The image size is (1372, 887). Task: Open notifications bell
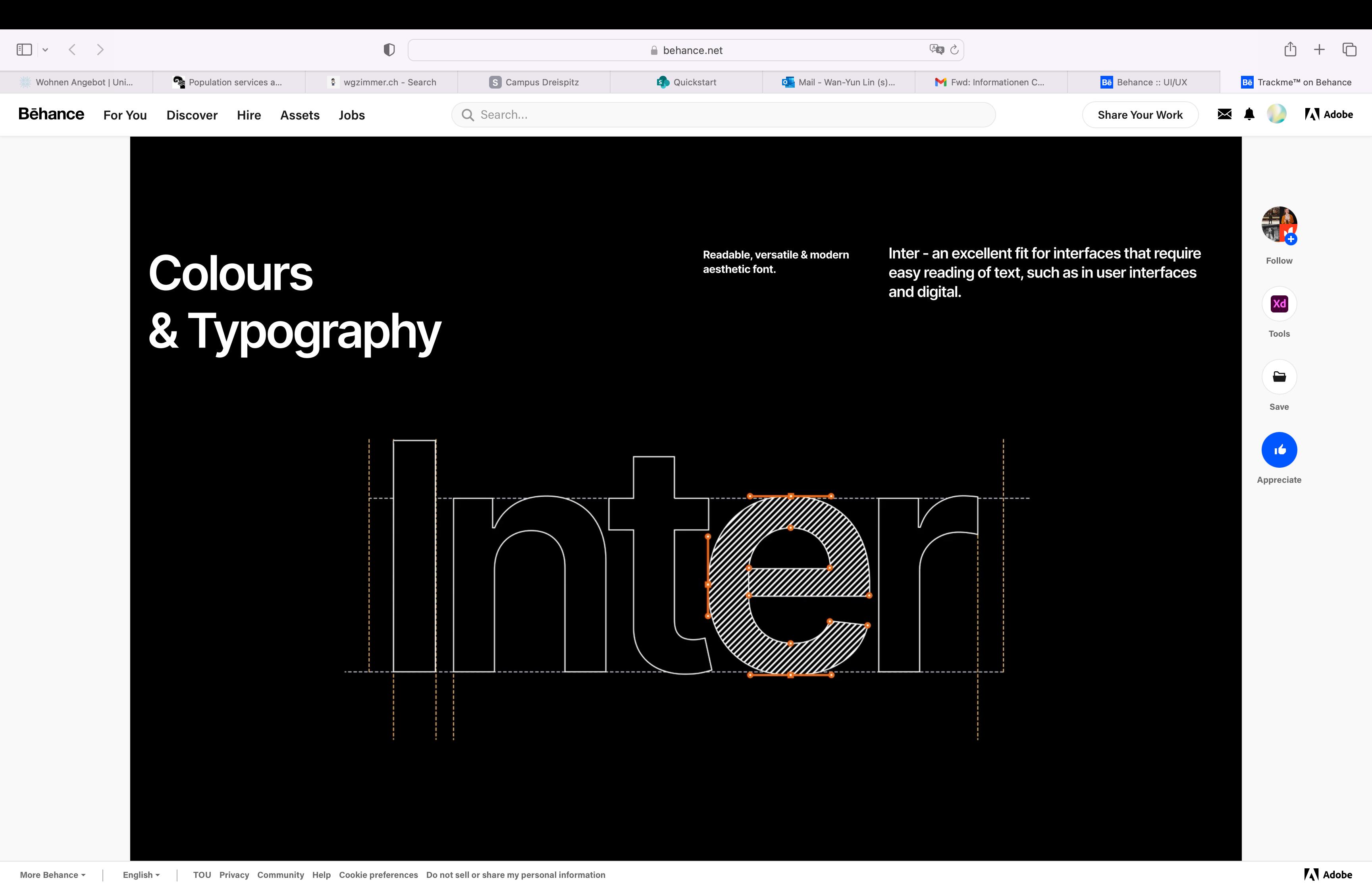(1249, 115)
